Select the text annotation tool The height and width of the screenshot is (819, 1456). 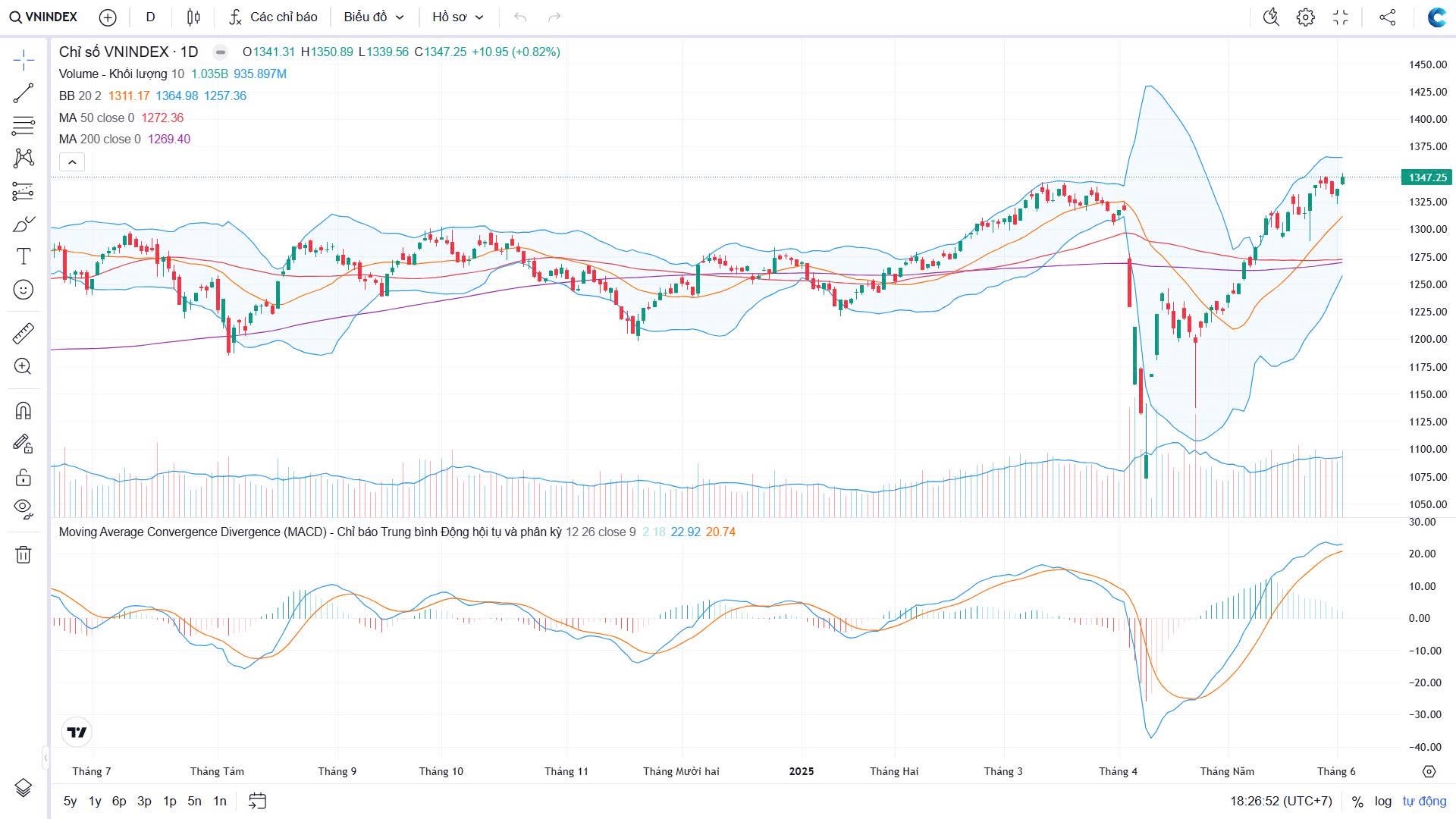[x=24, y=256]
